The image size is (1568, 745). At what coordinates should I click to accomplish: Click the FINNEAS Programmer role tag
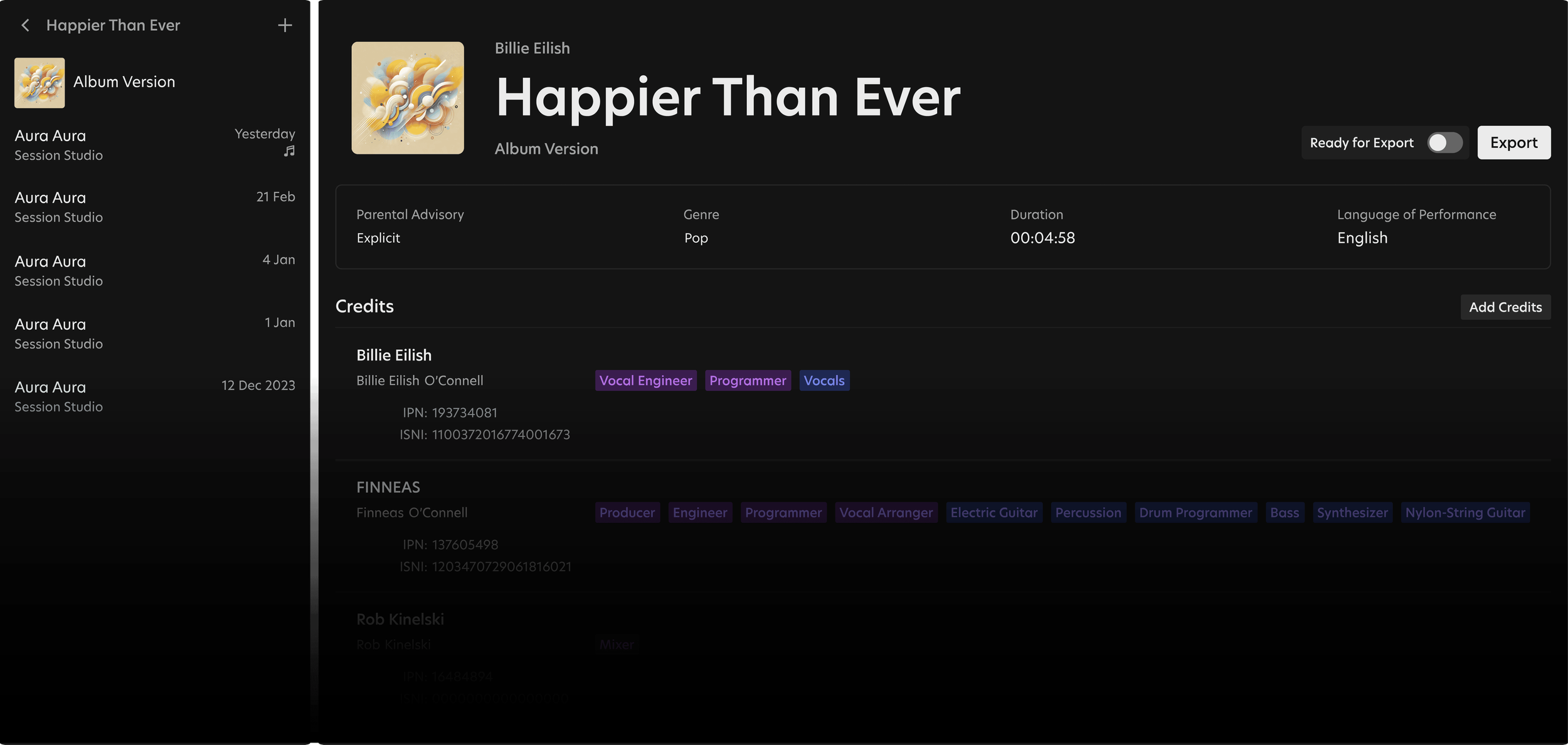point(783,513)
